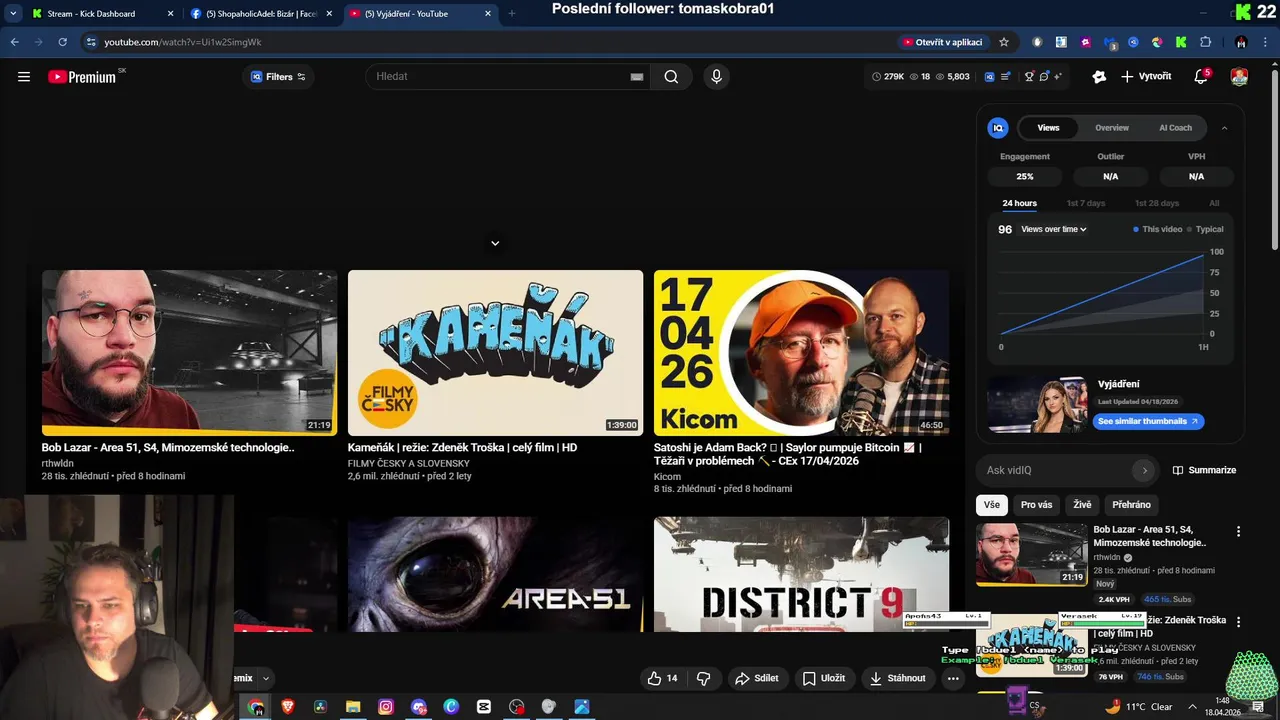Open rthwldn channel link under grid video

coord(58,463)
